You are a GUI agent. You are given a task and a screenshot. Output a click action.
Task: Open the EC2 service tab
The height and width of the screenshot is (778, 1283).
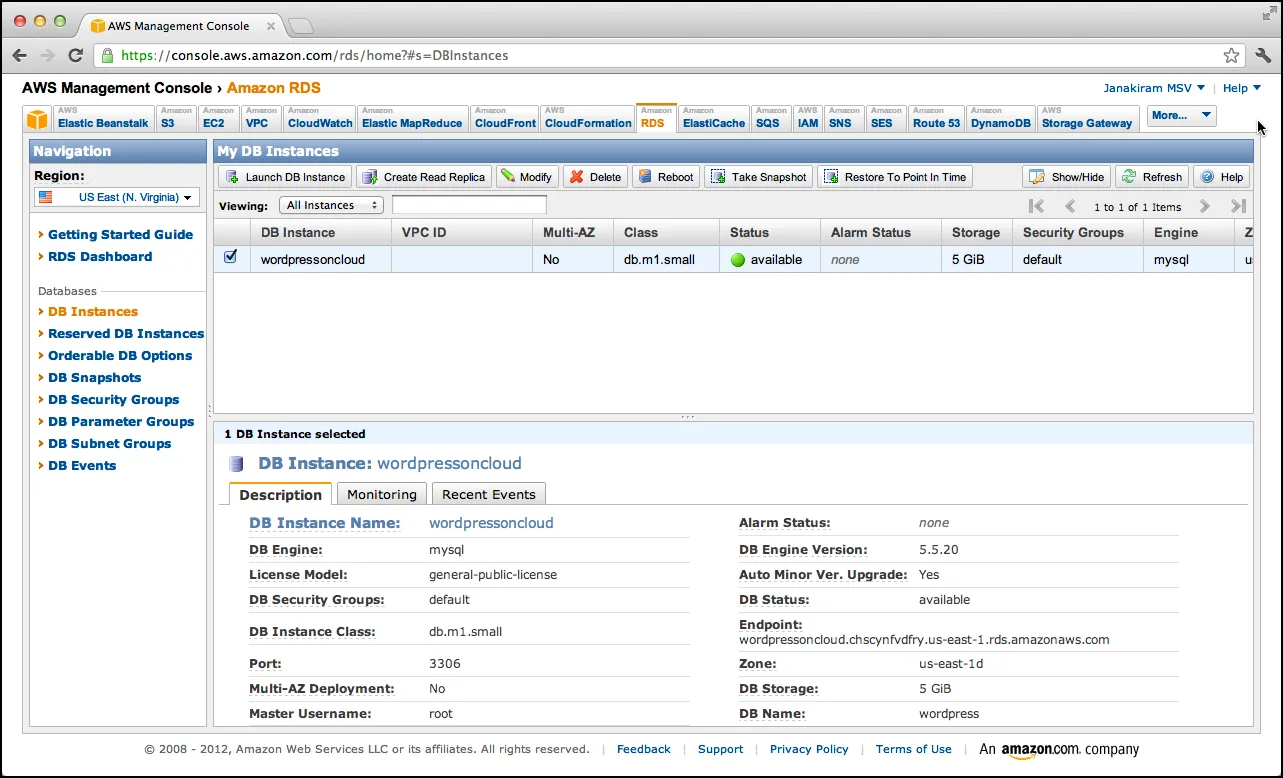tap(218, 118)
